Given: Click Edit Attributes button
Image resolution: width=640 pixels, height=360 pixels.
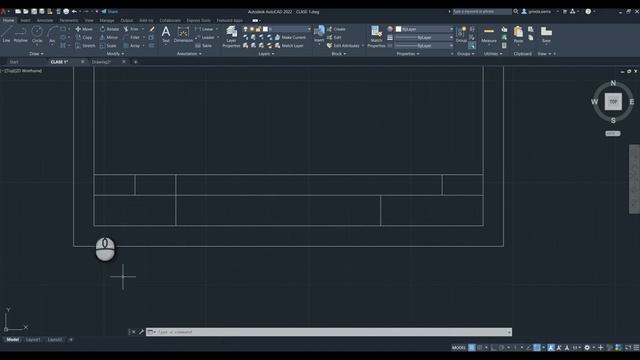Looking at the screenshot, I should pos(344,46).
